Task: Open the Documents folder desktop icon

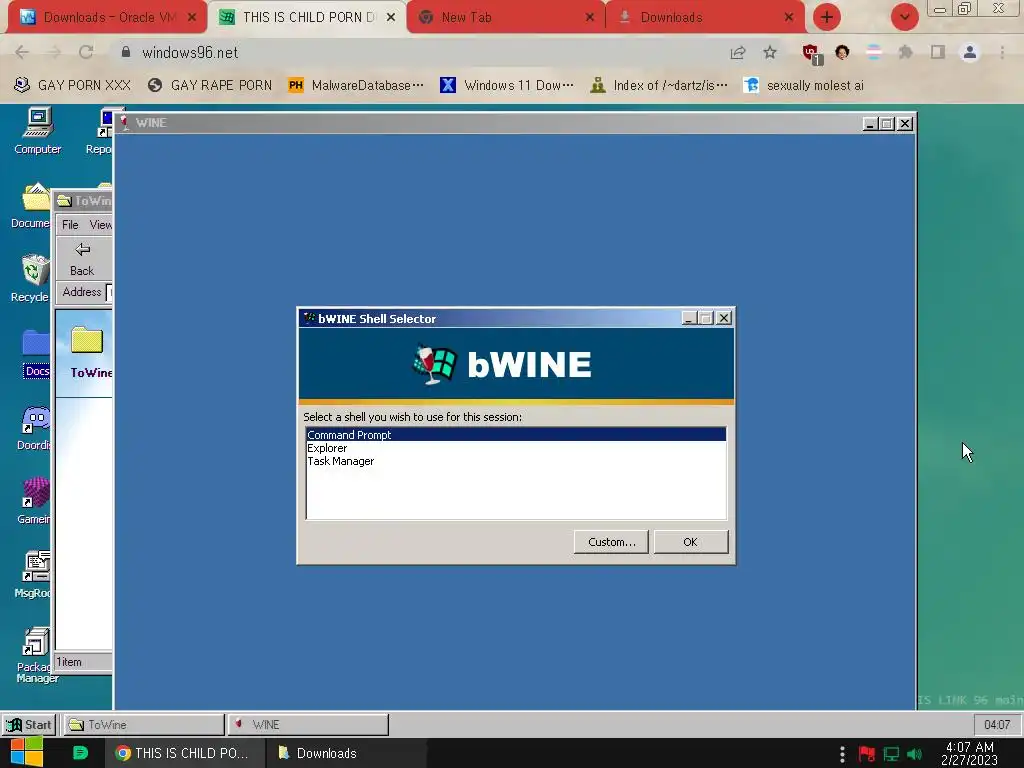Action: point(31,205)
